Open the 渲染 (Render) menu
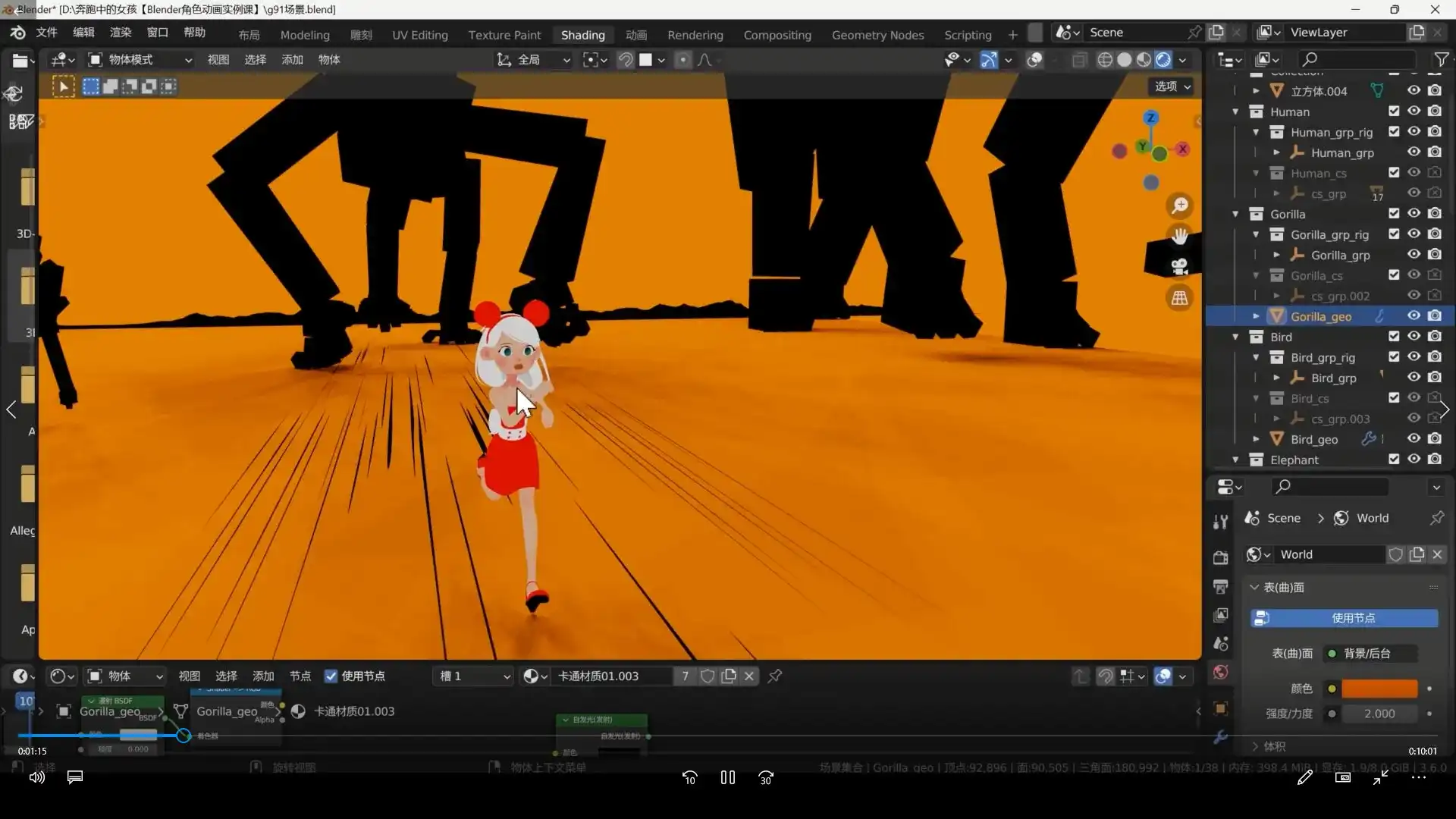 pyautogui.click(x=121, y=33)
